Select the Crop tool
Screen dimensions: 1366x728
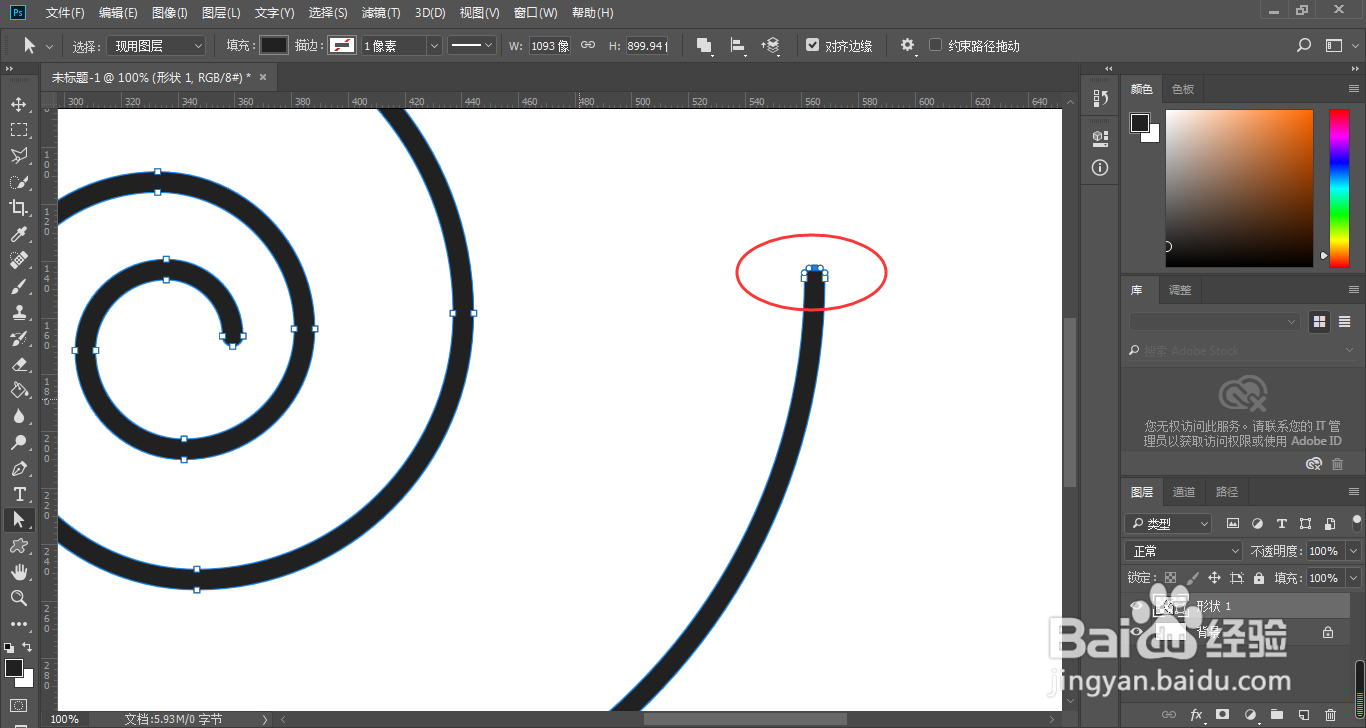pos(18,208)
